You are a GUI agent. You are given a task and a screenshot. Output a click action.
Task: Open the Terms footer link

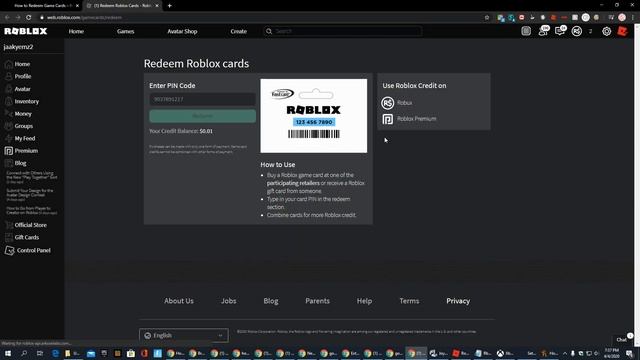click(x=409, y=301)
